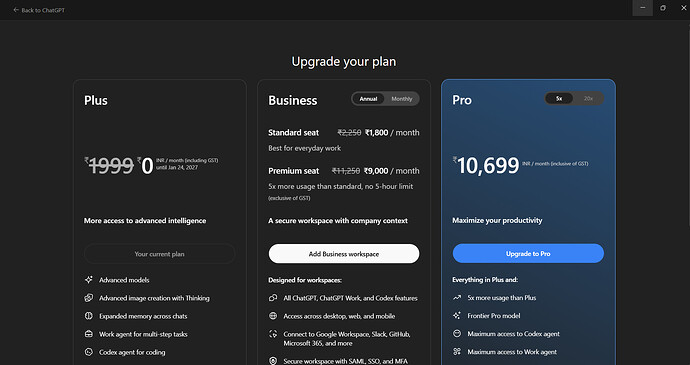Click the ₹10,699 Pro price
The image size is (690, 365).
(486, 165)
